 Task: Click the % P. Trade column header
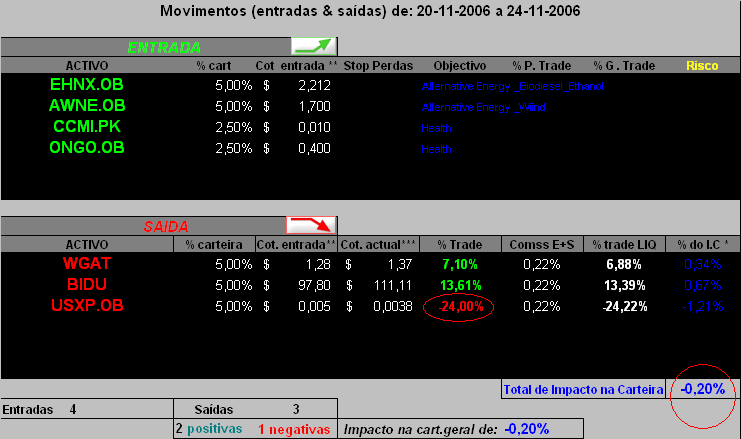pyautogui.click(x=542, y=66)
